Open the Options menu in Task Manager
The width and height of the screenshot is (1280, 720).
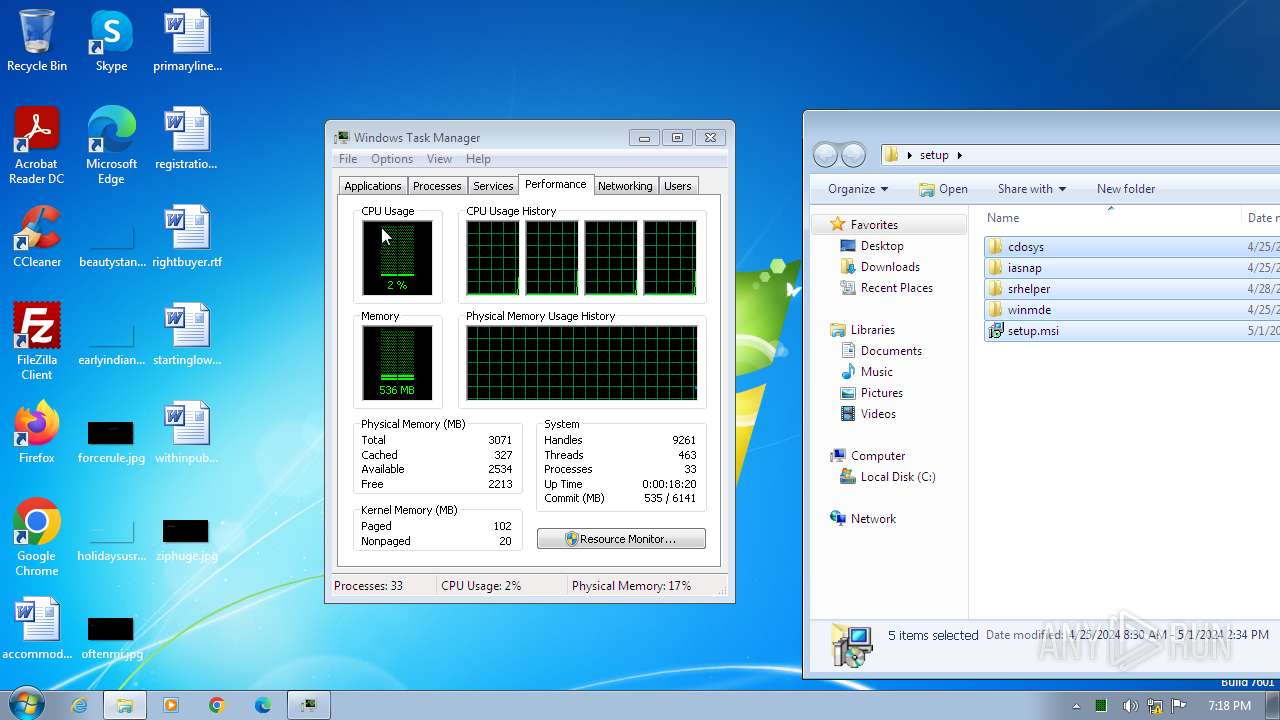point(392,159)
